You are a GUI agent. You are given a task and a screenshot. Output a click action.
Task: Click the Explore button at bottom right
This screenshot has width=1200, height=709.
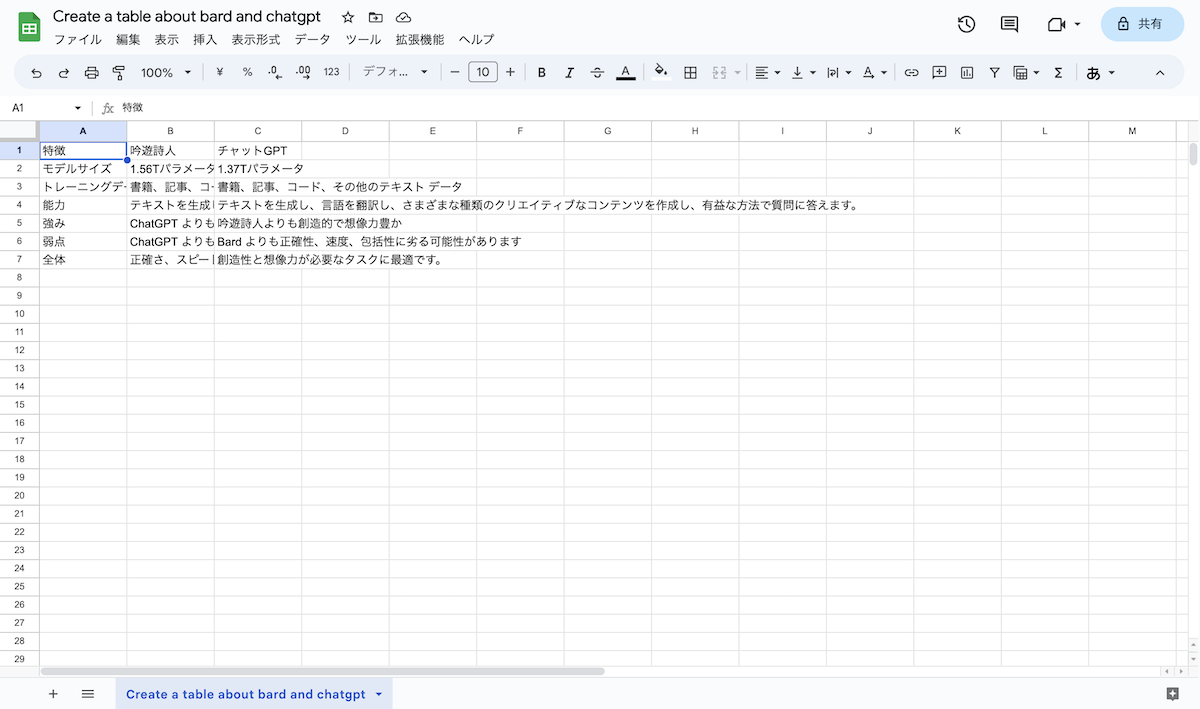point(1172,694)
